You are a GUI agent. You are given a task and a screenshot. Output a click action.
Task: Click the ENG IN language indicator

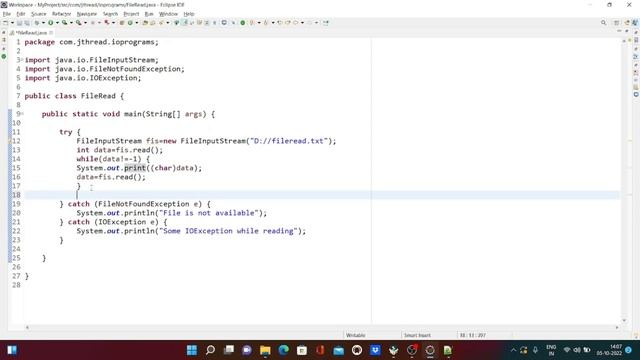(x=551, y=350)
